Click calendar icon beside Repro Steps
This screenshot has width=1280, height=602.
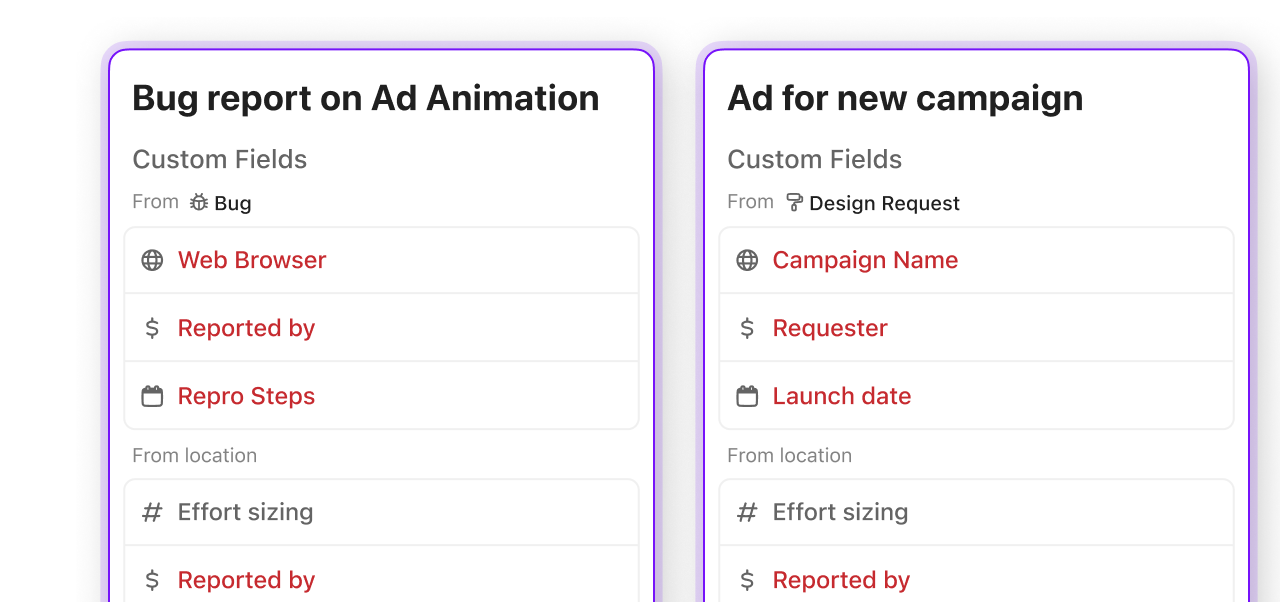coord(152,396)
